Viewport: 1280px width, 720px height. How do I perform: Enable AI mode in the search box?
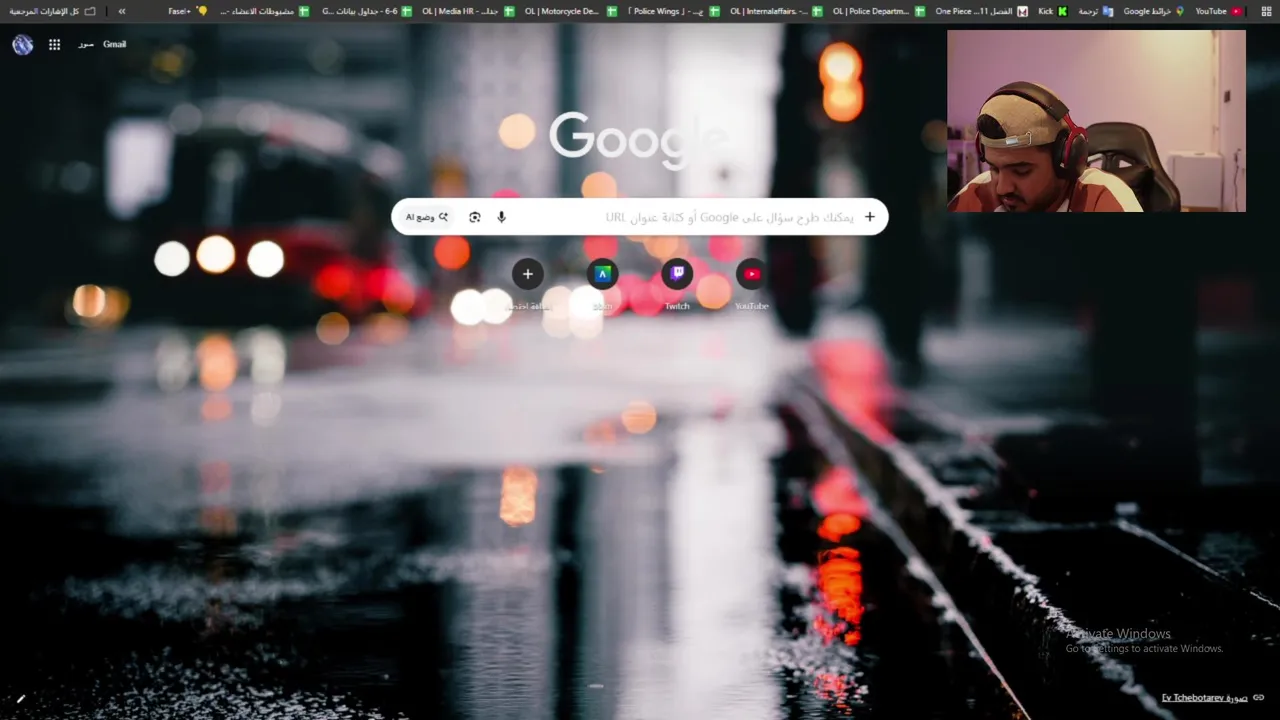click(427, 217)
